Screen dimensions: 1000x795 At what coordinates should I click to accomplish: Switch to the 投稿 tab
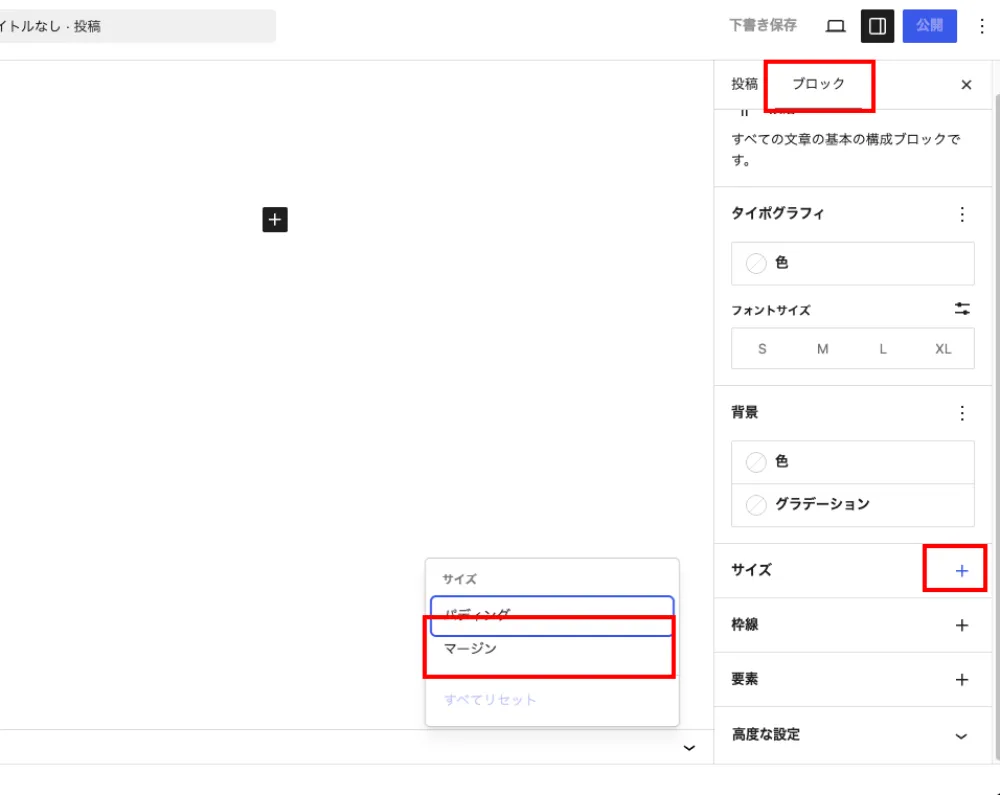pos(744,84)
